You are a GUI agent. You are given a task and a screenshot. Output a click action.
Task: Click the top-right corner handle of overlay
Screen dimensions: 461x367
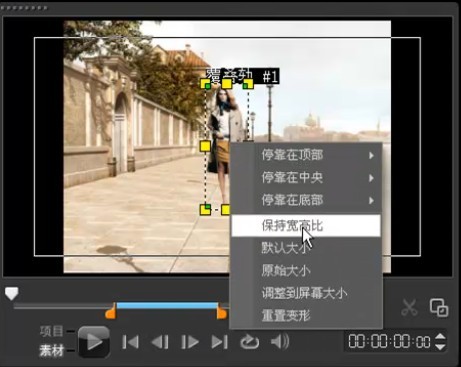[x=248, y=84]
